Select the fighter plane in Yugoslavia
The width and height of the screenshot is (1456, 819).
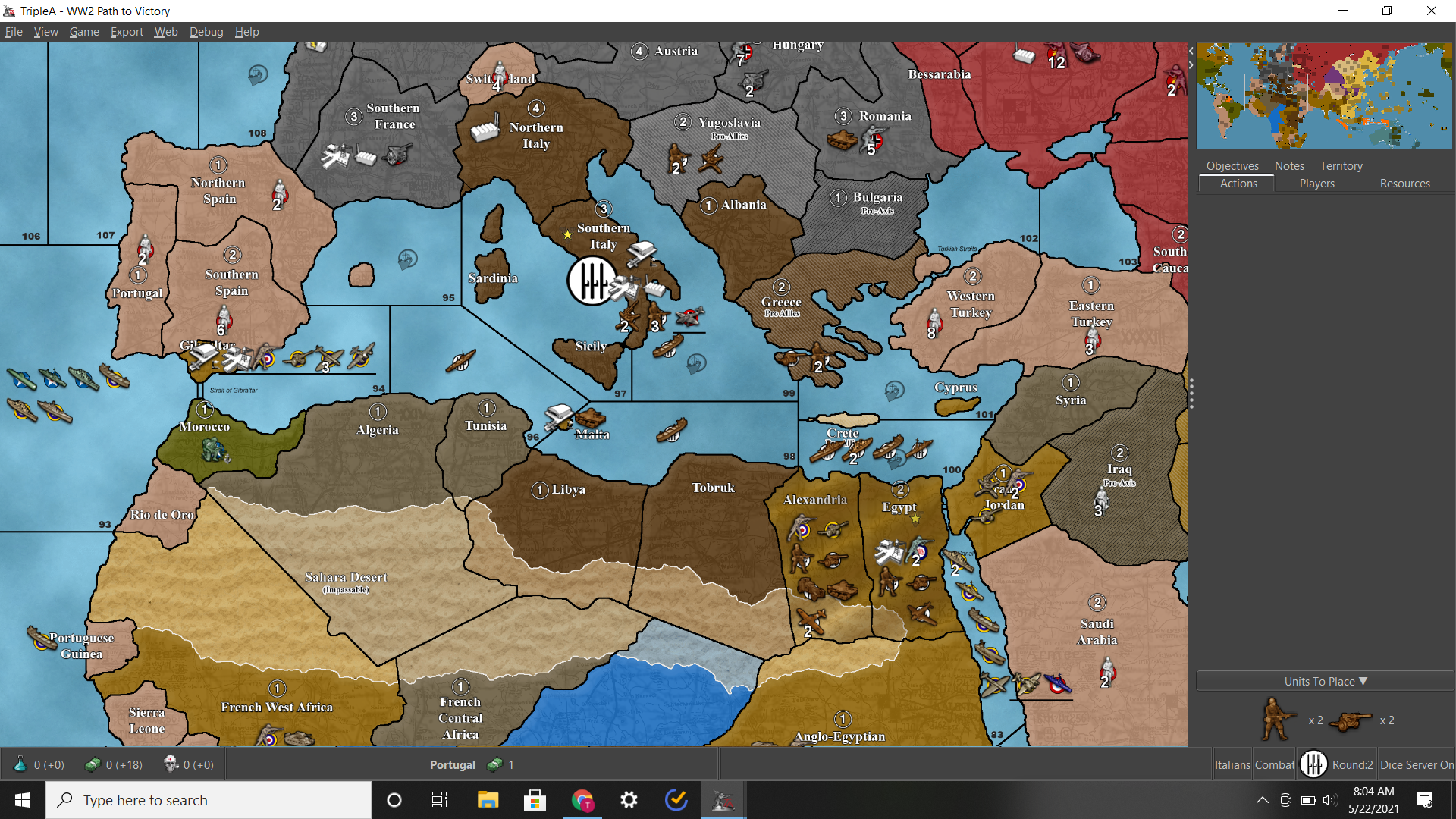(x=711, y=160)
